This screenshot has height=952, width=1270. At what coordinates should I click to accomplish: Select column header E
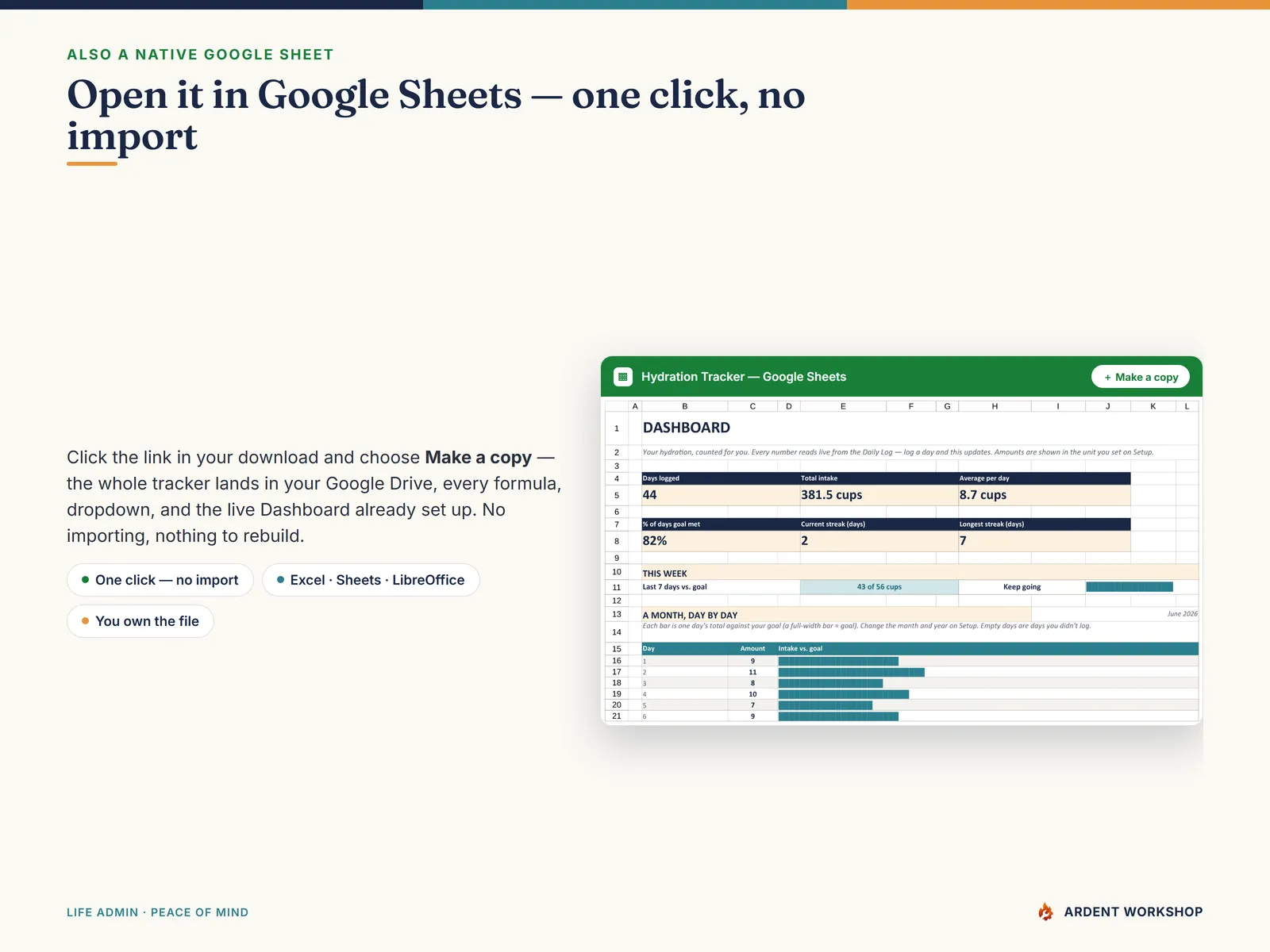coord(843,406)
